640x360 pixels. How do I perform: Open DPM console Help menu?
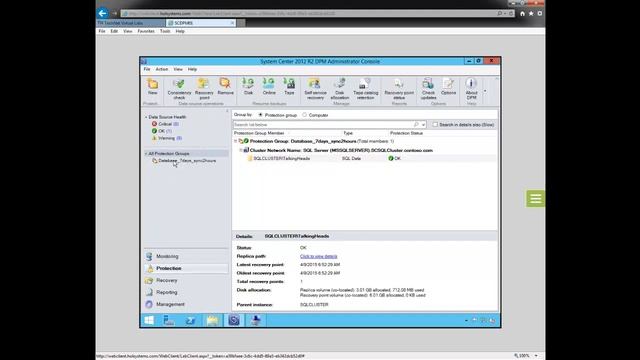[x=192, y=69]
